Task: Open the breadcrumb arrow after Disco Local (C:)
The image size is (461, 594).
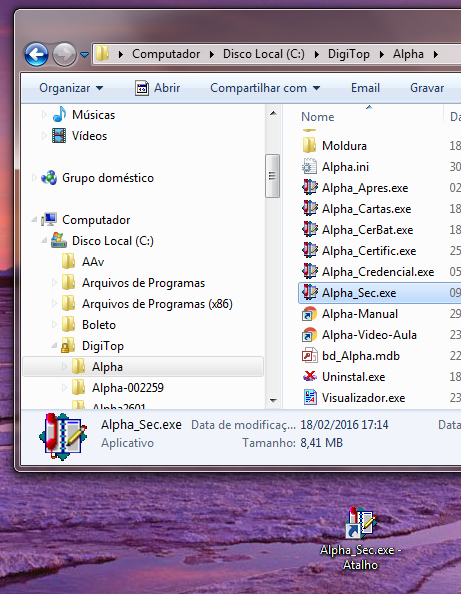Action: click(x=316, y=55)
